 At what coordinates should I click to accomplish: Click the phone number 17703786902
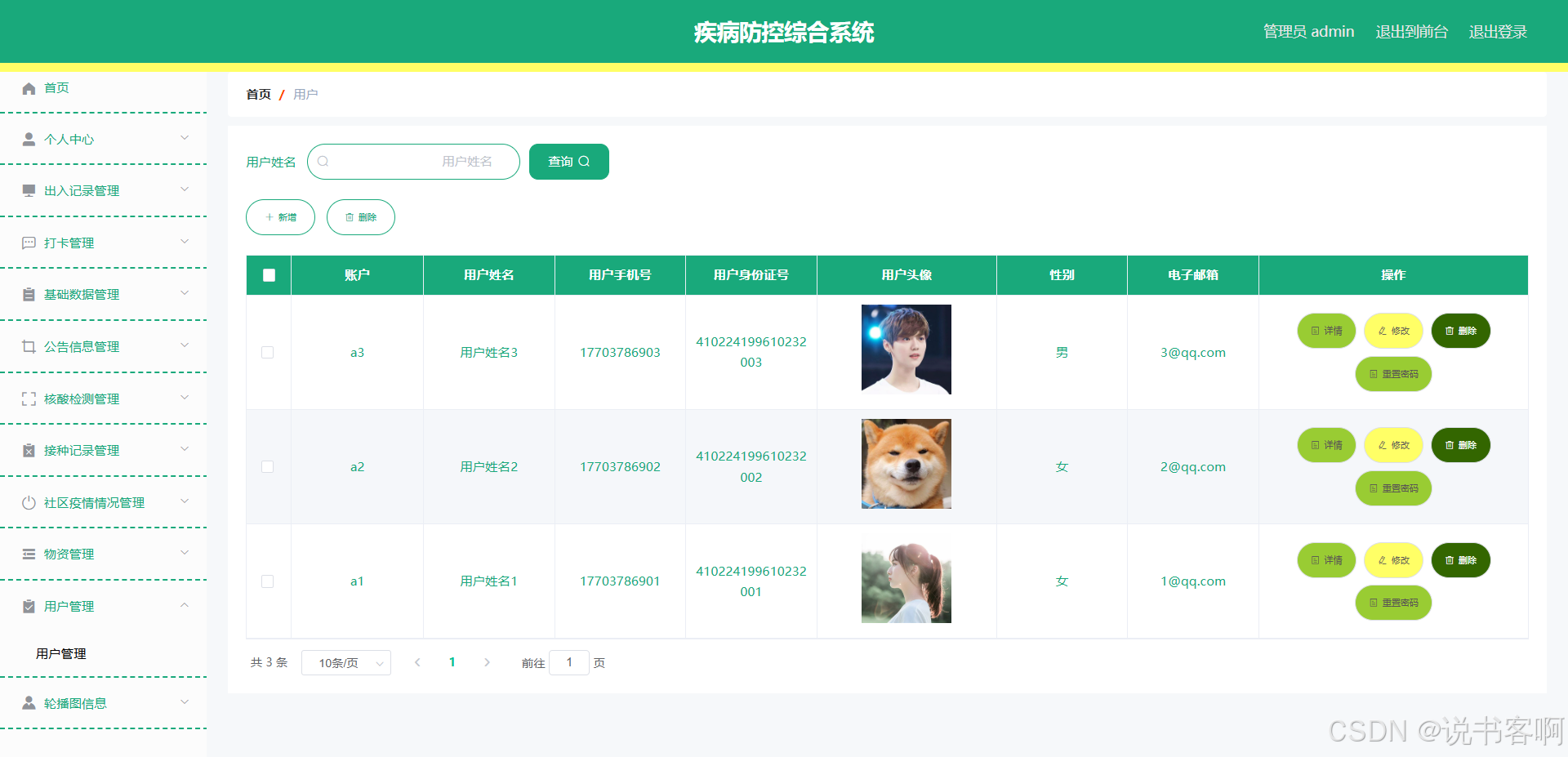pos(620,467)
